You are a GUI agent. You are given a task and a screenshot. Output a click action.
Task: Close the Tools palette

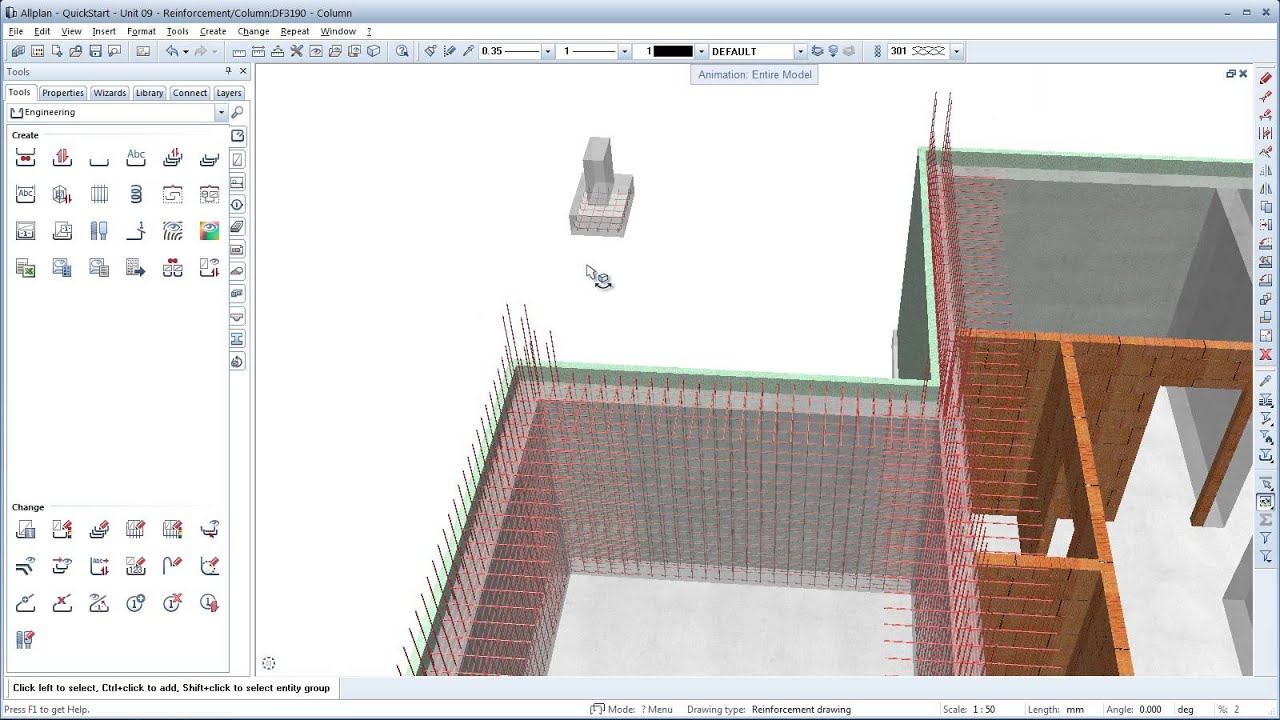click(242, 71)
